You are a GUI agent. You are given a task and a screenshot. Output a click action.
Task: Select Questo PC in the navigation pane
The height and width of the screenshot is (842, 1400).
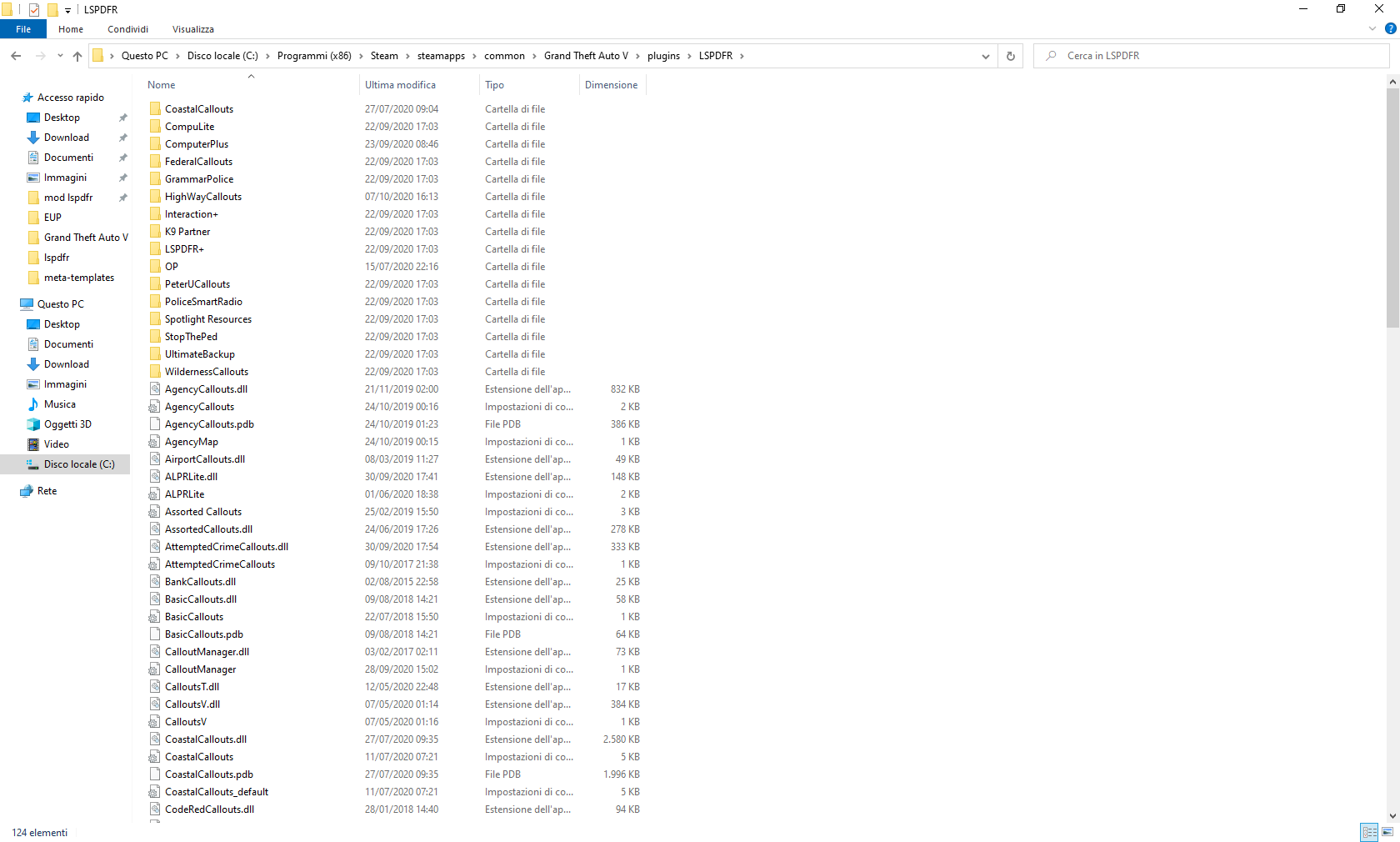pyautogui.click(x=60, y=304)
